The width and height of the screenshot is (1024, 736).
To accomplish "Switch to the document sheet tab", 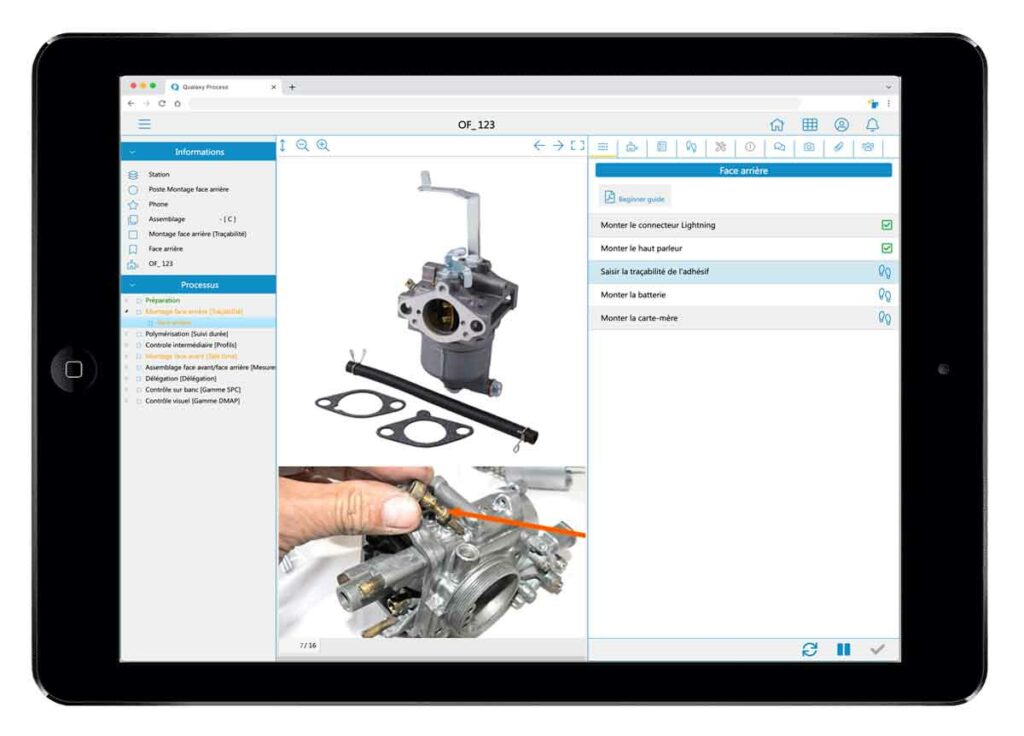I will click(x=662, y=147).
